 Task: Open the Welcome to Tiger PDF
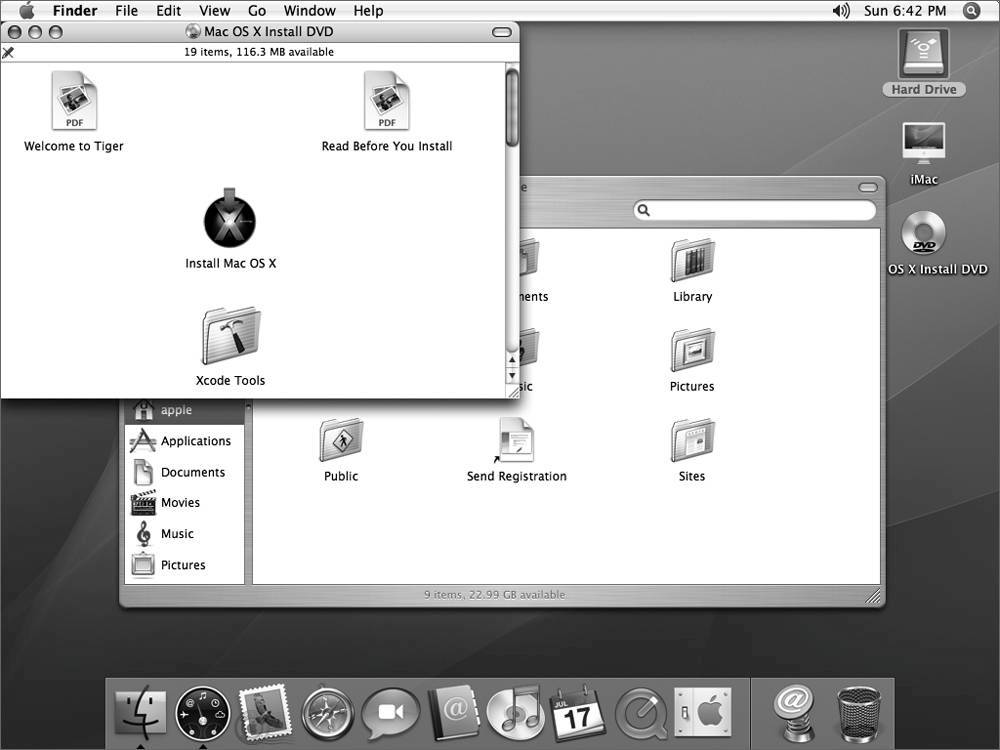pyautogui.click(x=74, y=100)
